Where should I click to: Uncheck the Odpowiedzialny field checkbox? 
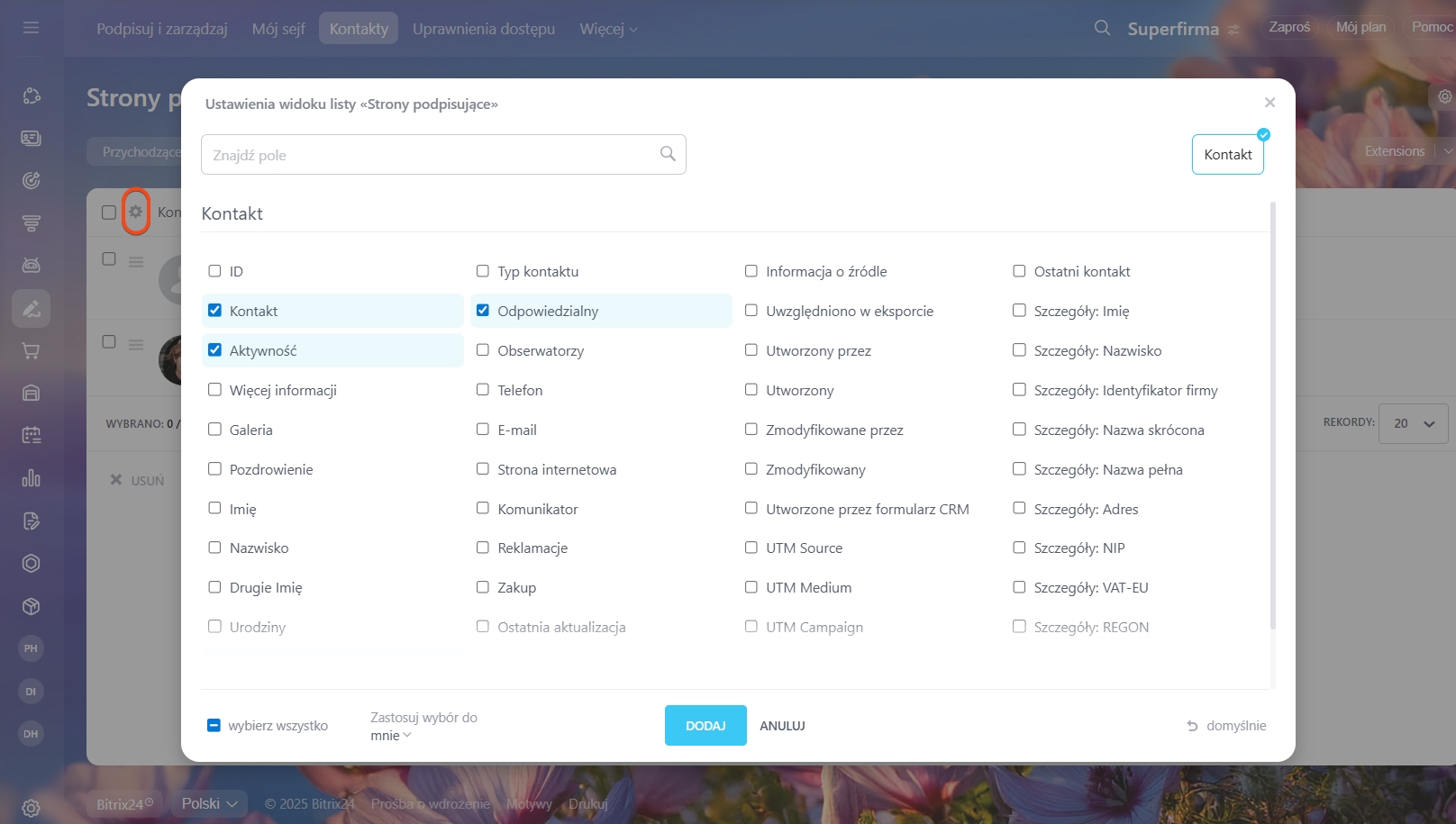(483, 311)
